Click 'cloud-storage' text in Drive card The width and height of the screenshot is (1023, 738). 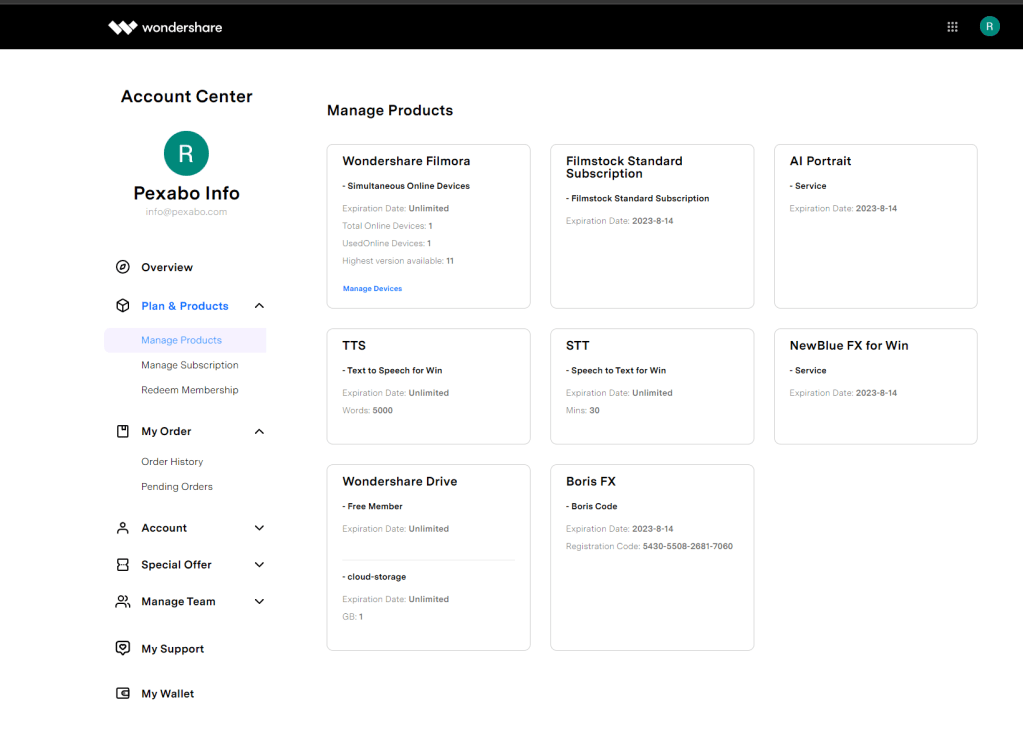[x=376, y=577]
